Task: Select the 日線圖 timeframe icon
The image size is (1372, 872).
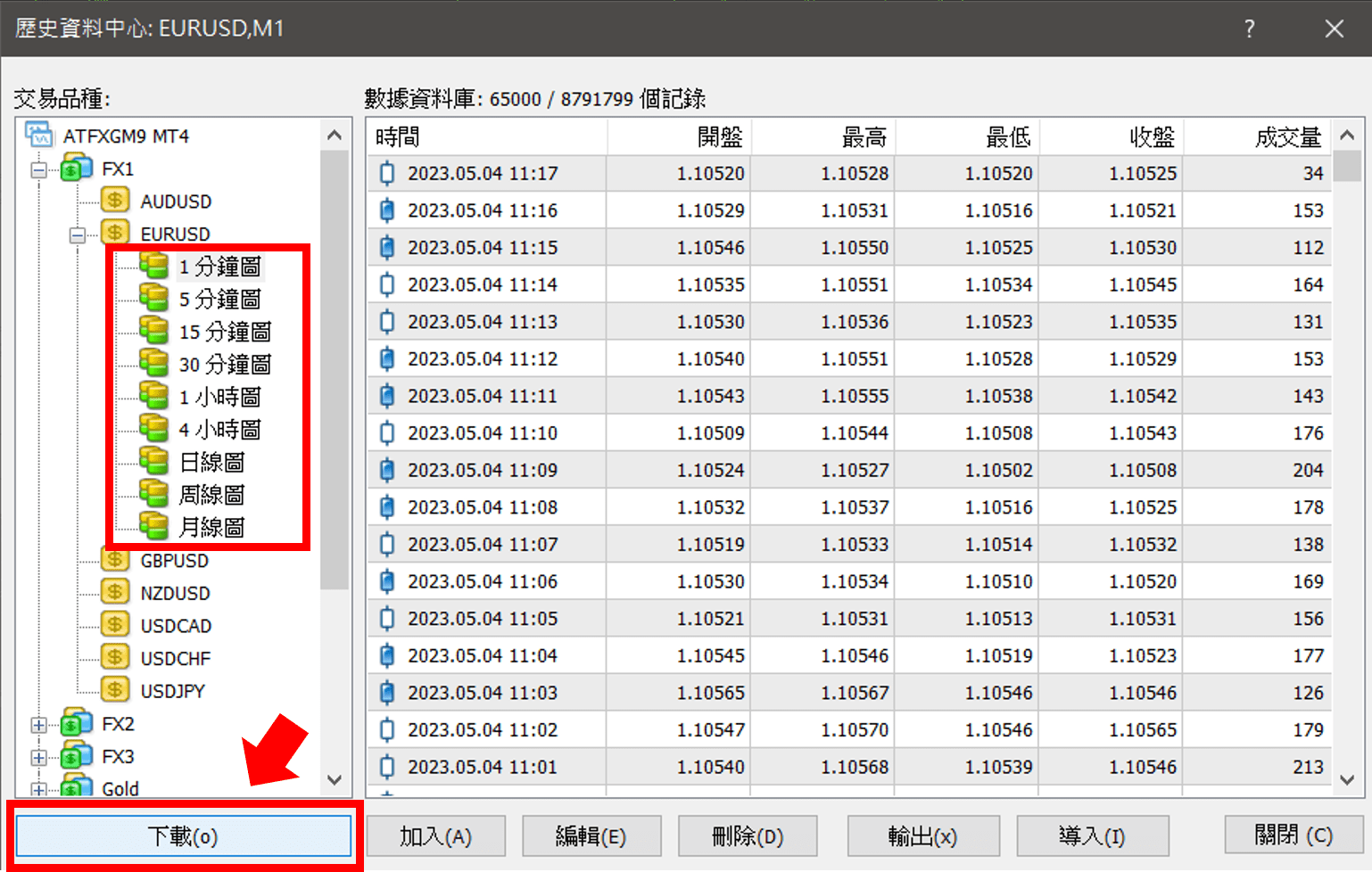Action: click(x=155, y=461)
